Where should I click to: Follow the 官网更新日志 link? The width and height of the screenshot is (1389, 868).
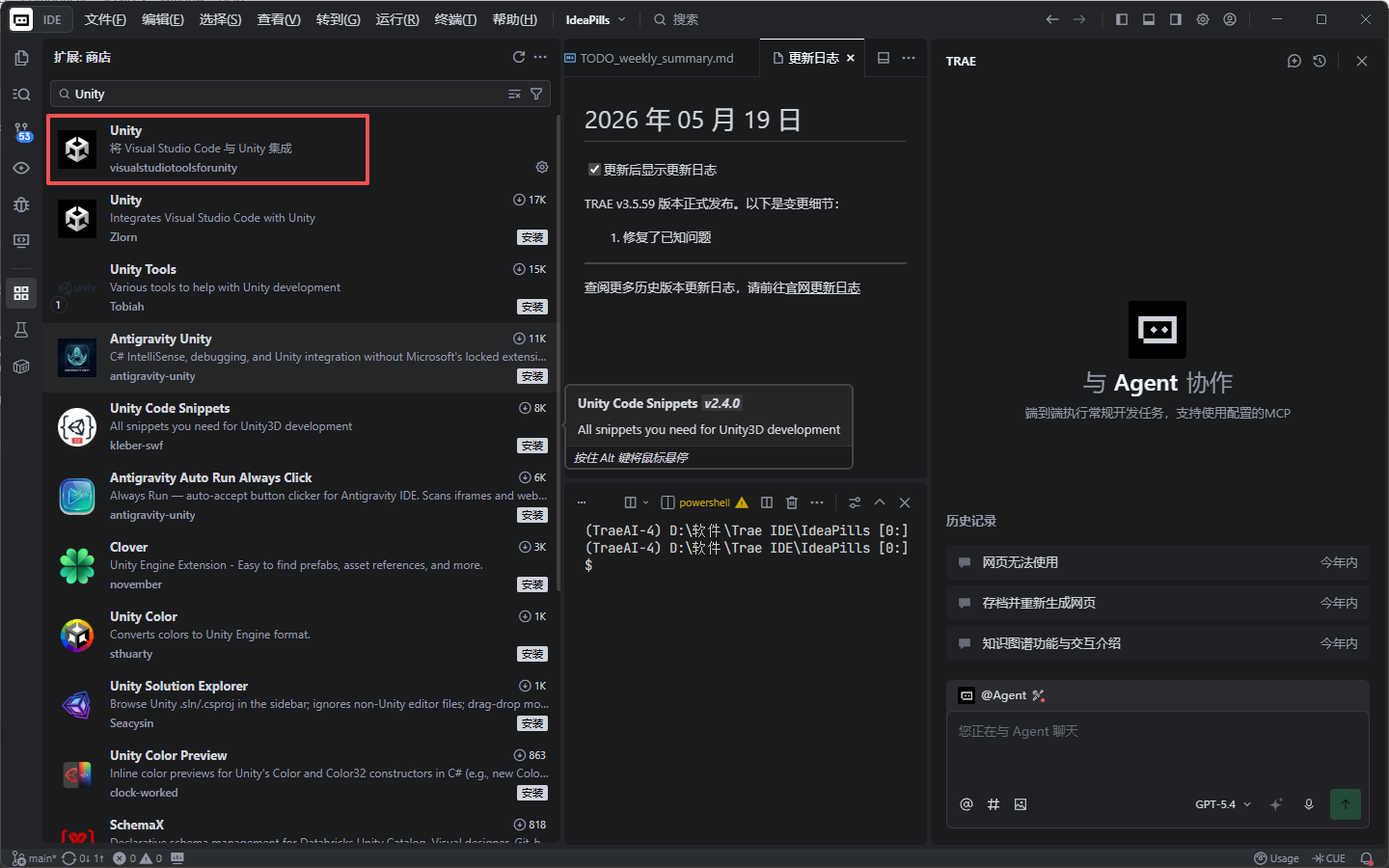coord(823,287)
